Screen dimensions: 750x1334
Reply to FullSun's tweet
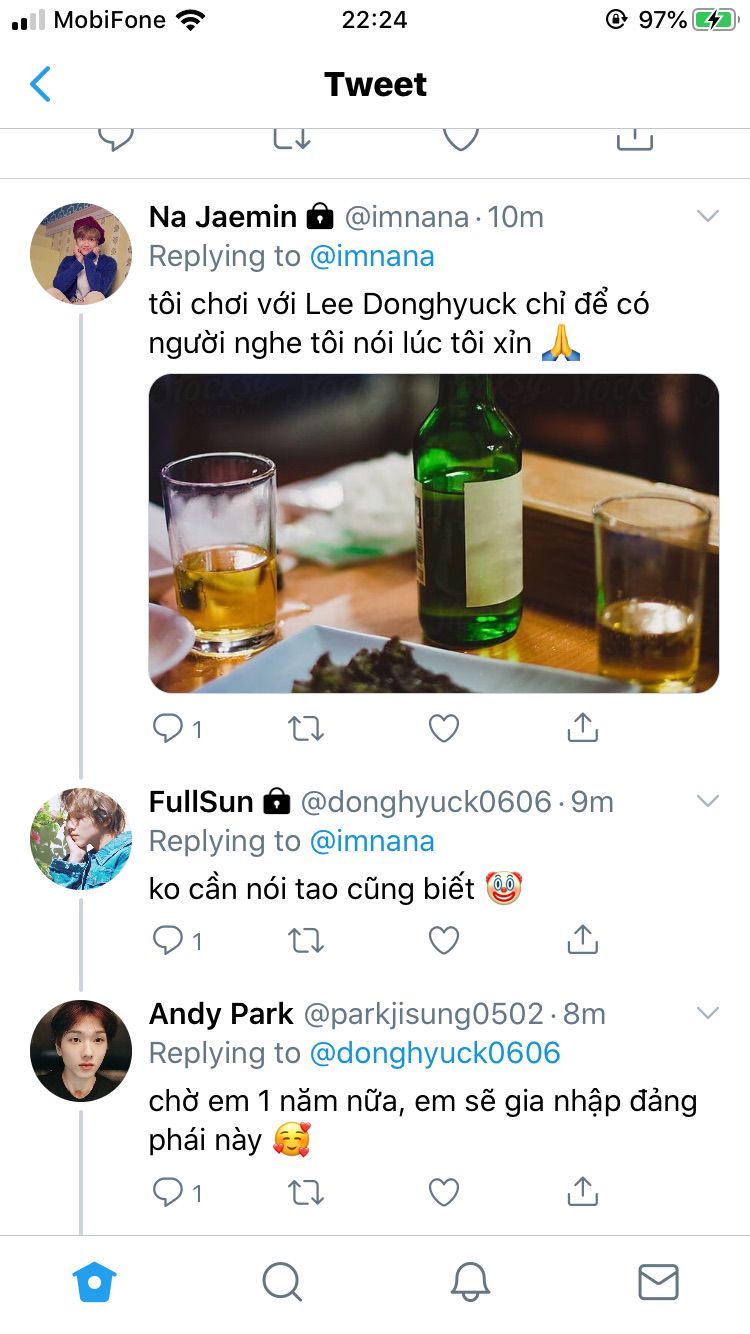(168, 940)
